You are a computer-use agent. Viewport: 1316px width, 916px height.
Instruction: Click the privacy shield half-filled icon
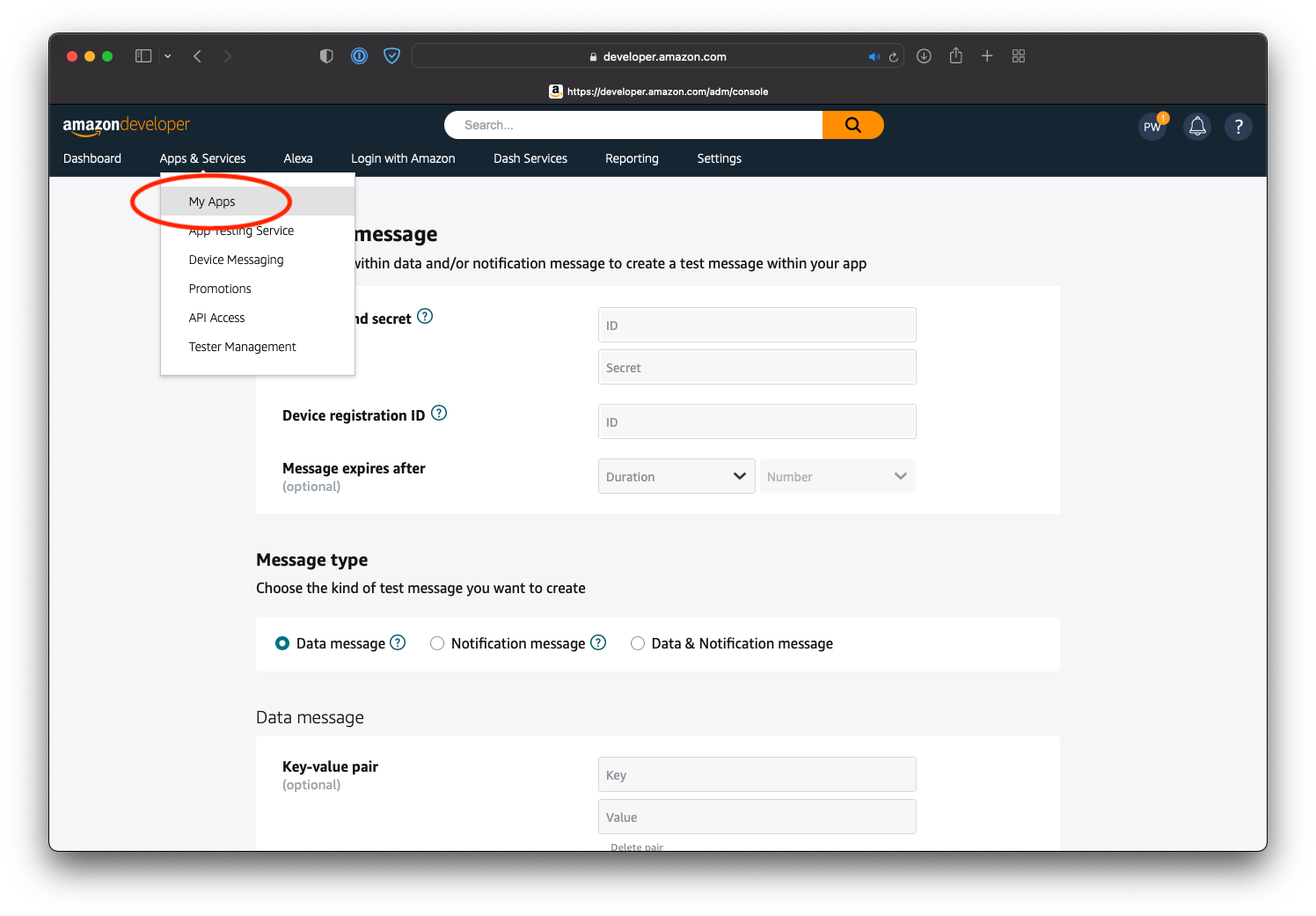click(326, 56)
